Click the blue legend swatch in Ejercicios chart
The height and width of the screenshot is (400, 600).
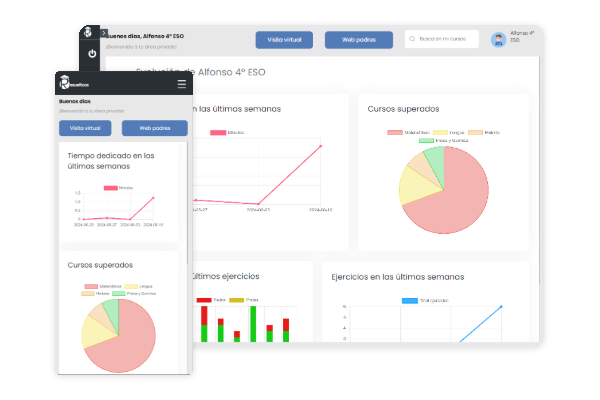pyautogui.click(x=409, y=300)
